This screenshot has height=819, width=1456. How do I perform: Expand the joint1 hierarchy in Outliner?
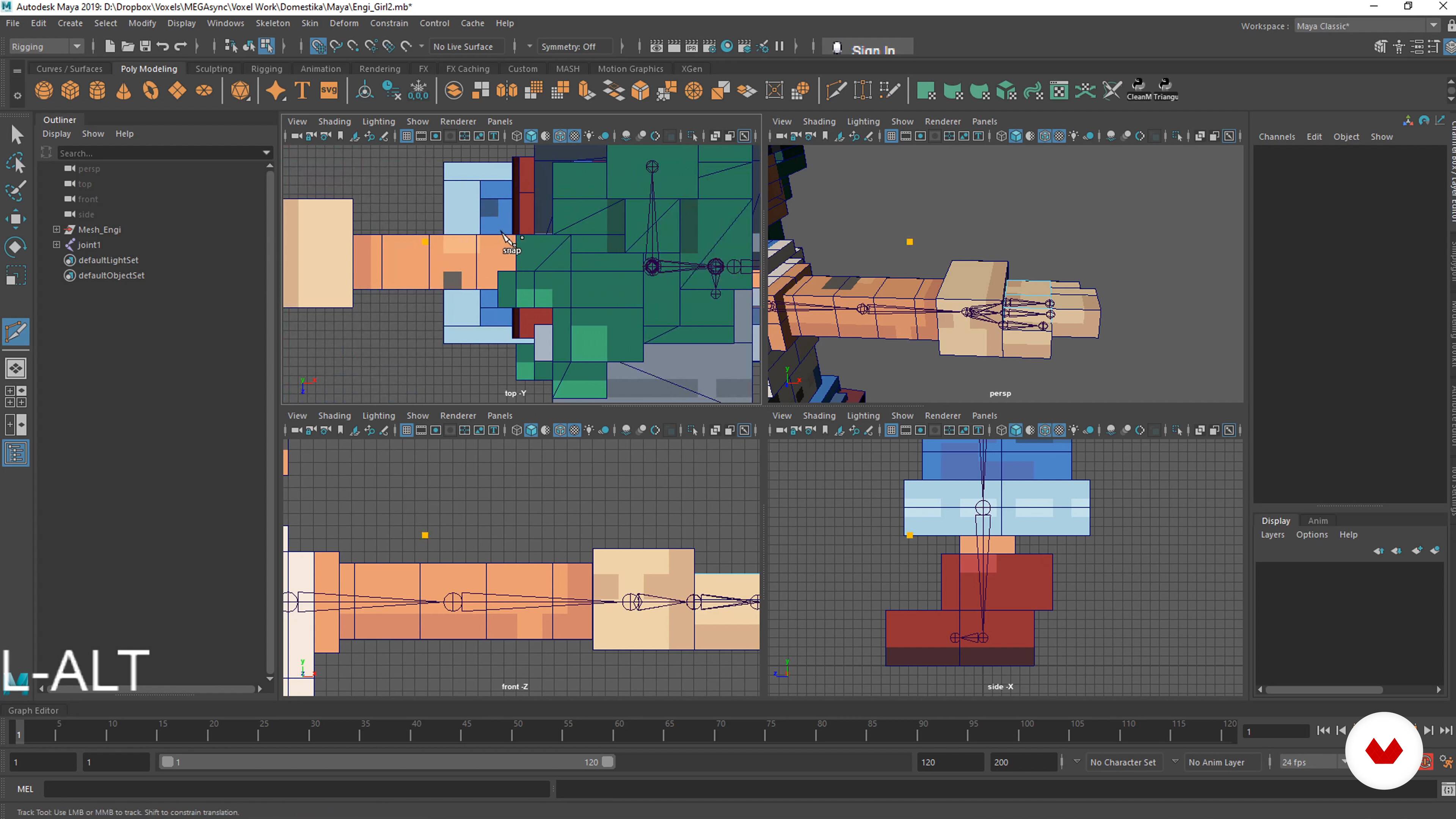pyautogui.click(x=56, y=245)
